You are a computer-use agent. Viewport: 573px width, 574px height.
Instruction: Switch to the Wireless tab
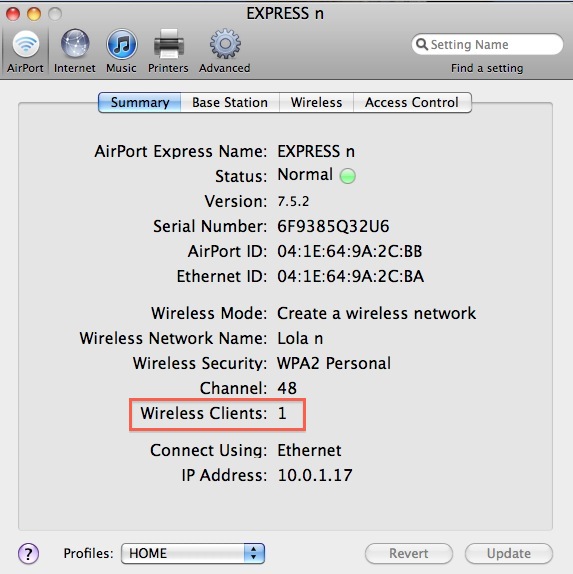[316, 102]
